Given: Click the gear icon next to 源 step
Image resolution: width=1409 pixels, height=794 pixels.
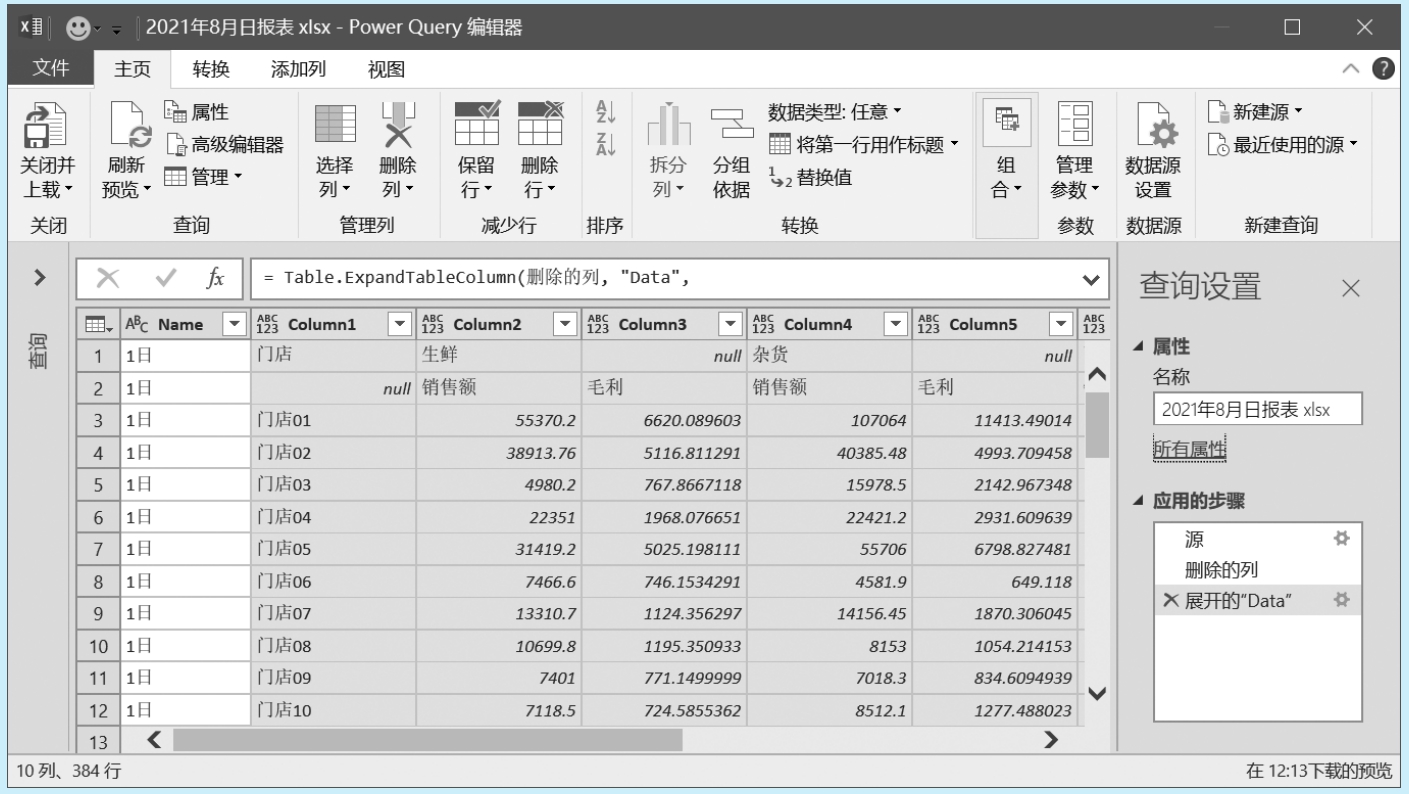Looking at the screenshot, I should [1342, 539].
